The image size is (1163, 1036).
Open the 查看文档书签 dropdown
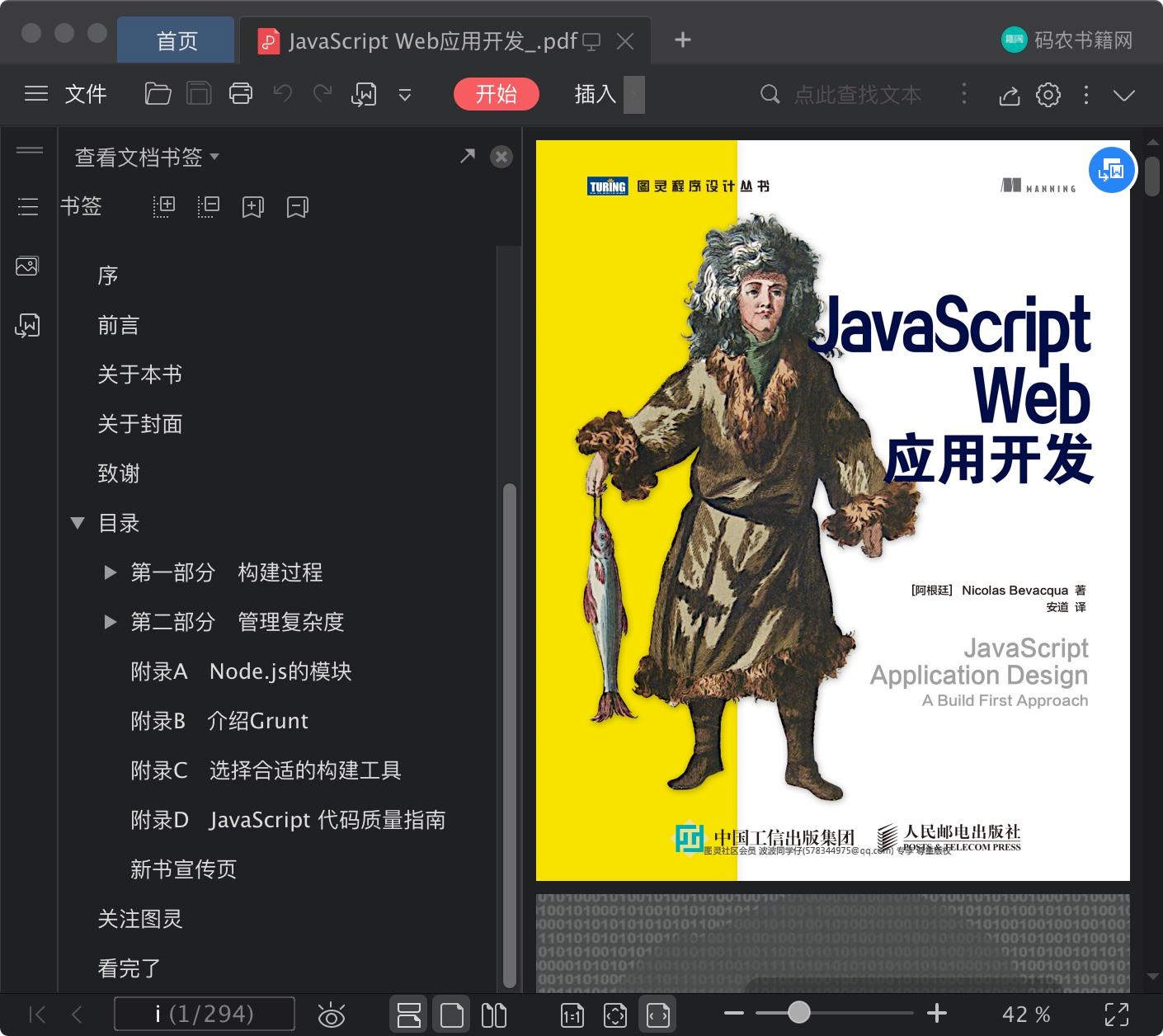[147, 157]
